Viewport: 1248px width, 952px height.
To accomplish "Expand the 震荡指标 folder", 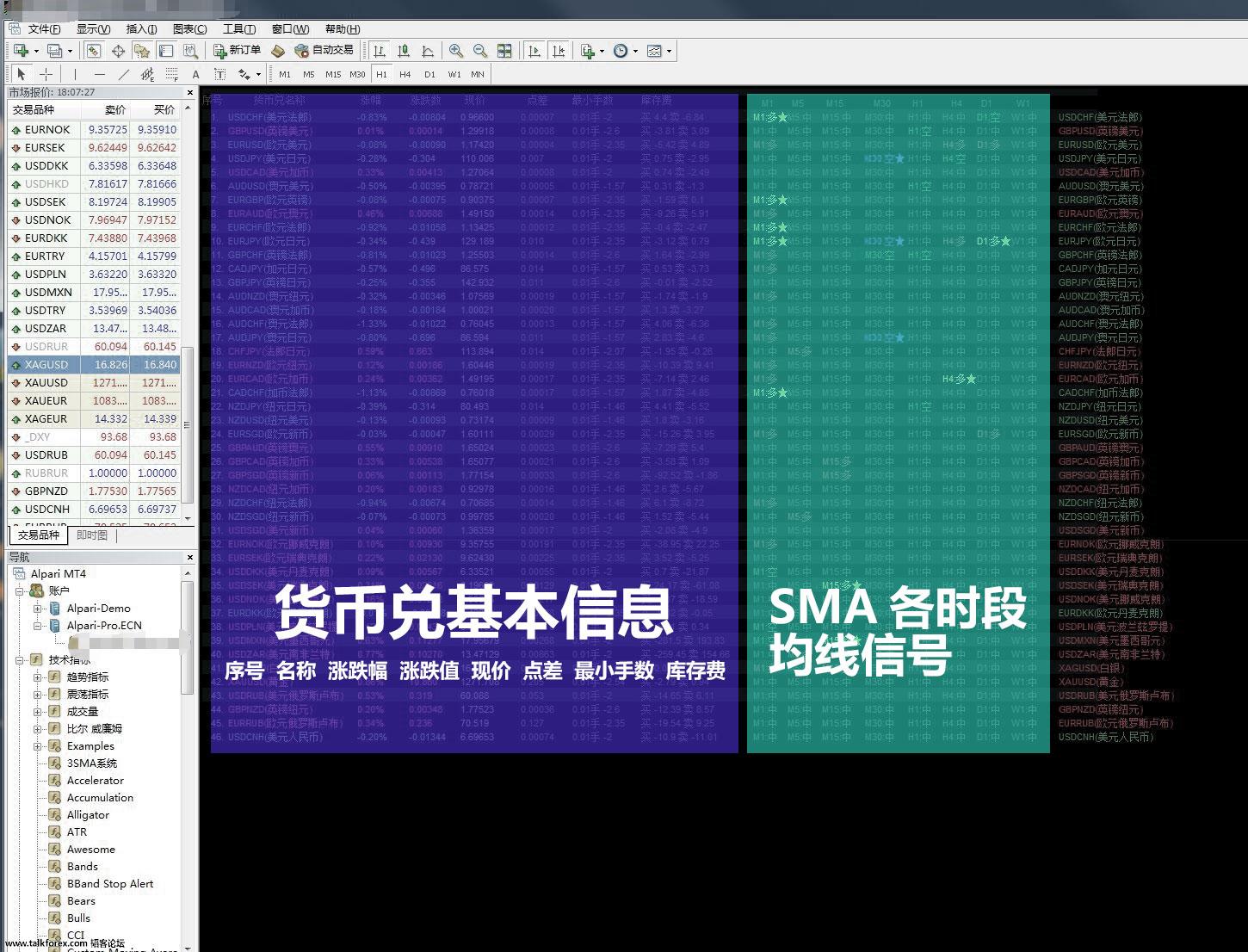I will (x=37, y=695).
